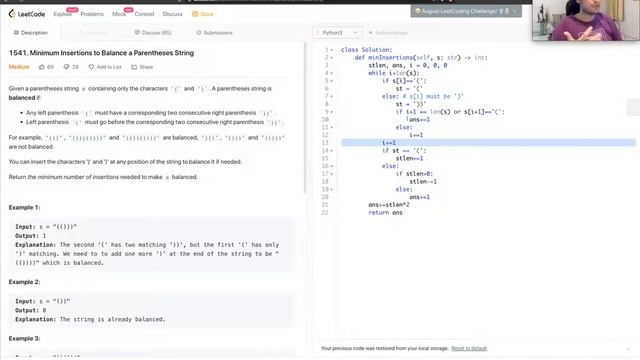The image size is (640, 360).
Task: Dismiss the restored-code notification with its X
Action: [629, 349]
